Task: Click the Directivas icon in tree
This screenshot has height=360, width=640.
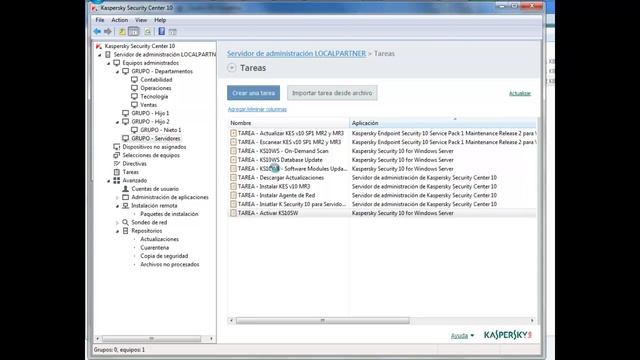Action: click(117, 164)
